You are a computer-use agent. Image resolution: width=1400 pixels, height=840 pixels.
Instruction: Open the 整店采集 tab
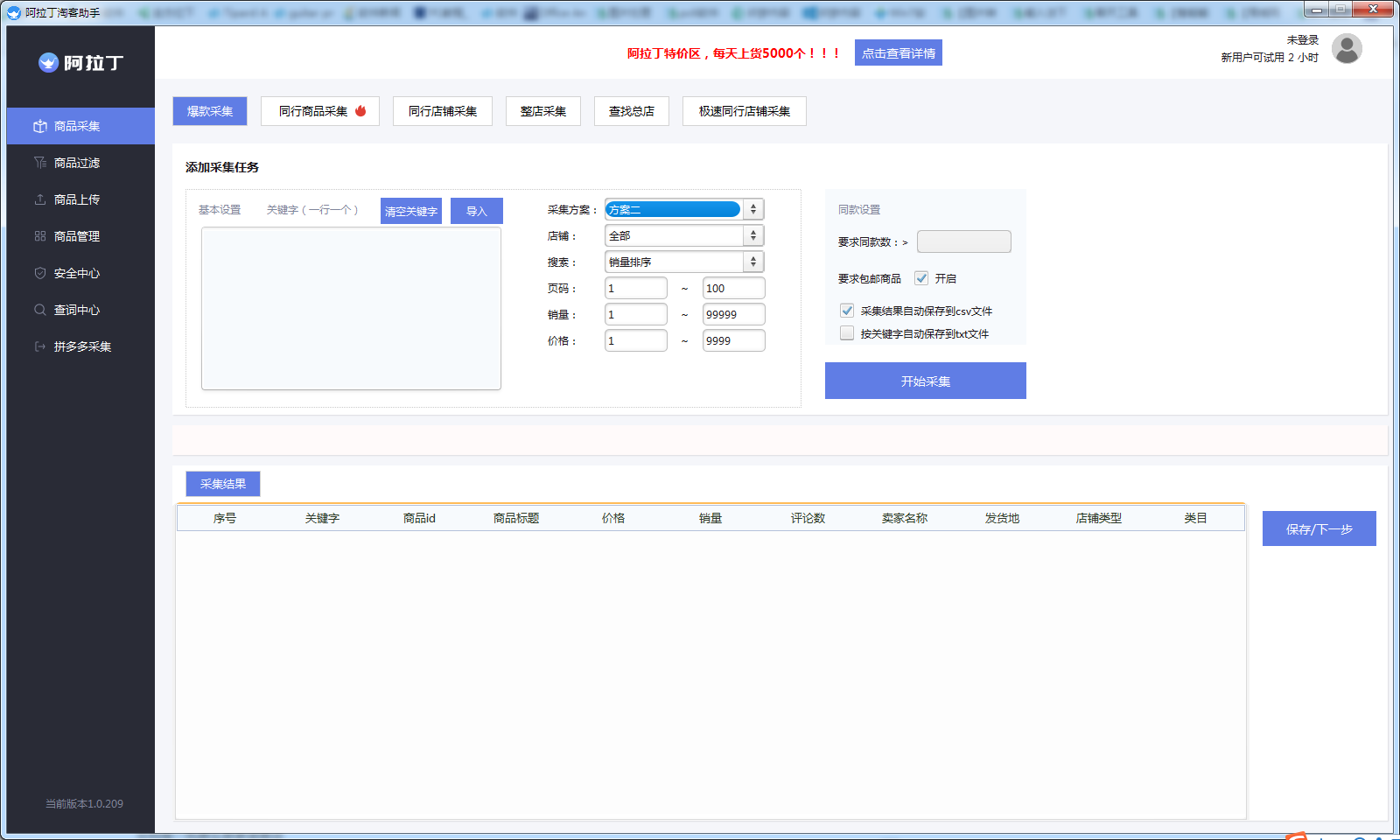point(543,111)
